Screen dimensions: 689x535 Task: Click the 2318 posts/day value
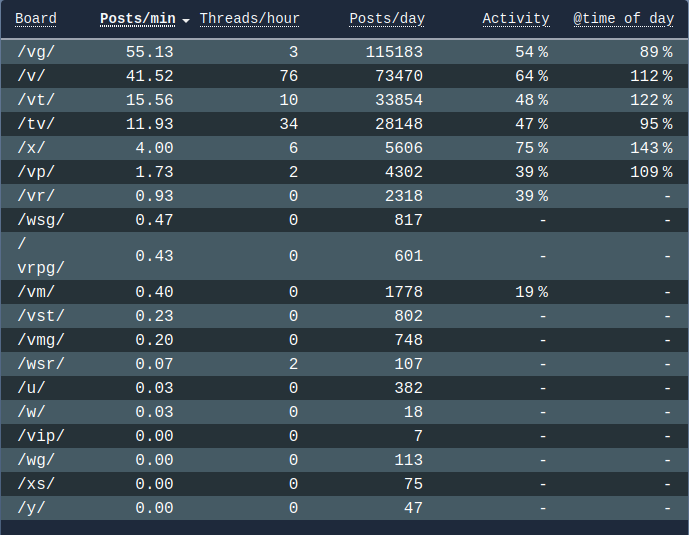click(x=404, y=195)
